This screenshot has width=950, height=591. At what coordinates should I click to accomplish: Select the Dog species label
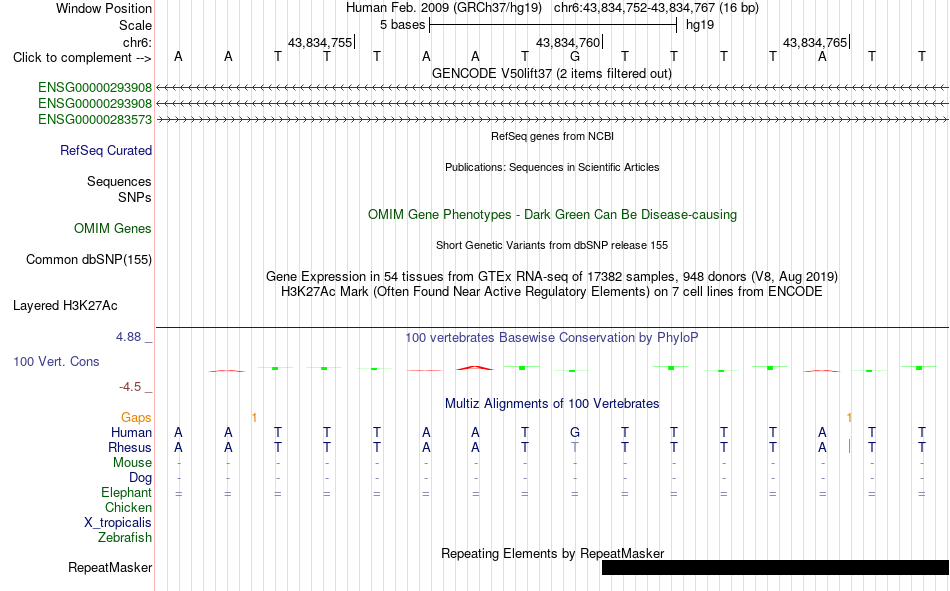[x=141, y=478]
